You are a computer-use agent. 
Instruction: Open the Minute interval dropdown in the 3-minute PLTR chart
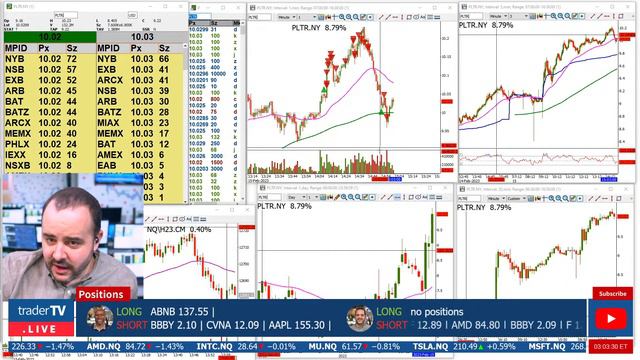tap(499, 16)
